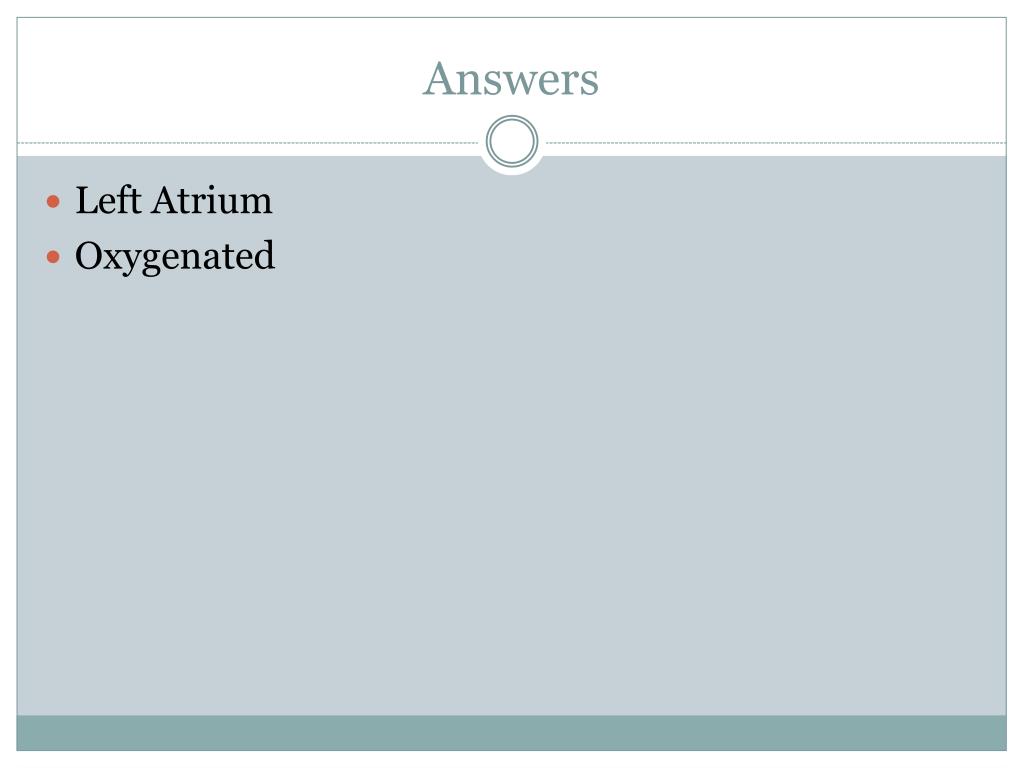This screenshot has height=768, width=1024.
Task: Click the orange bullet beside Left Atrium
Action: pos(54,201)
